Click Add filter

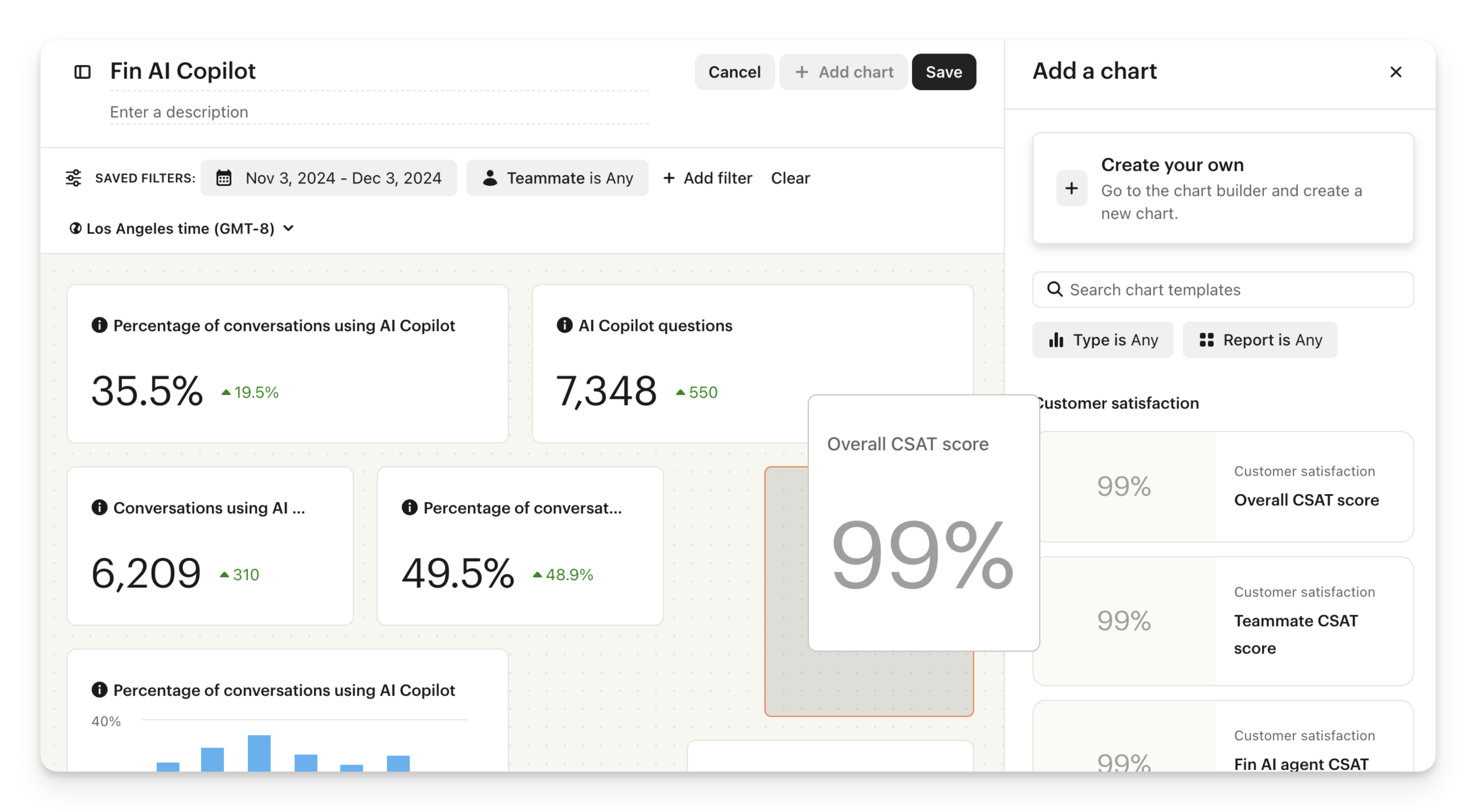pos(707,178)
